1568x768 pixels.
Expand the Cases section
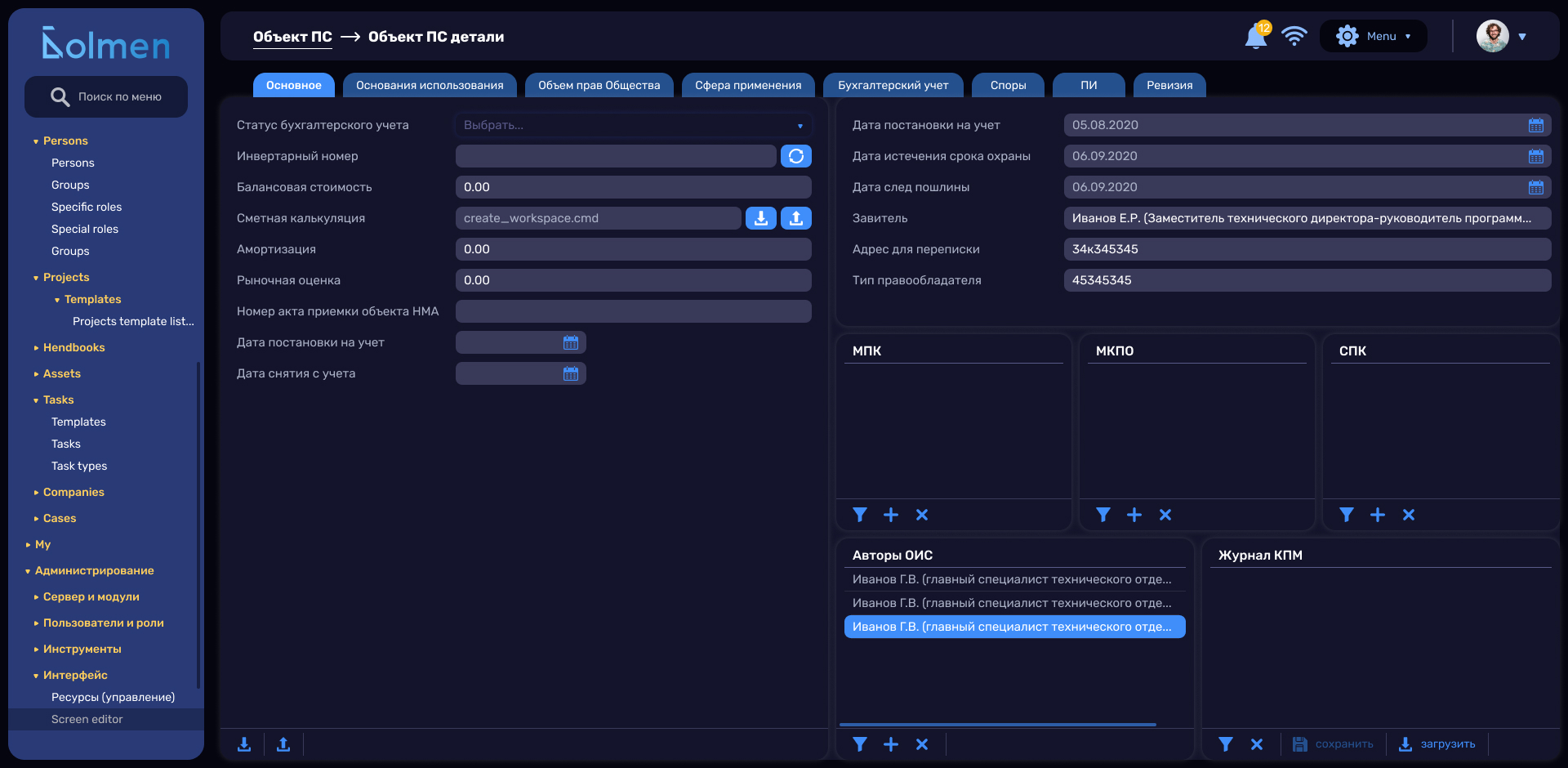(36, 519)
